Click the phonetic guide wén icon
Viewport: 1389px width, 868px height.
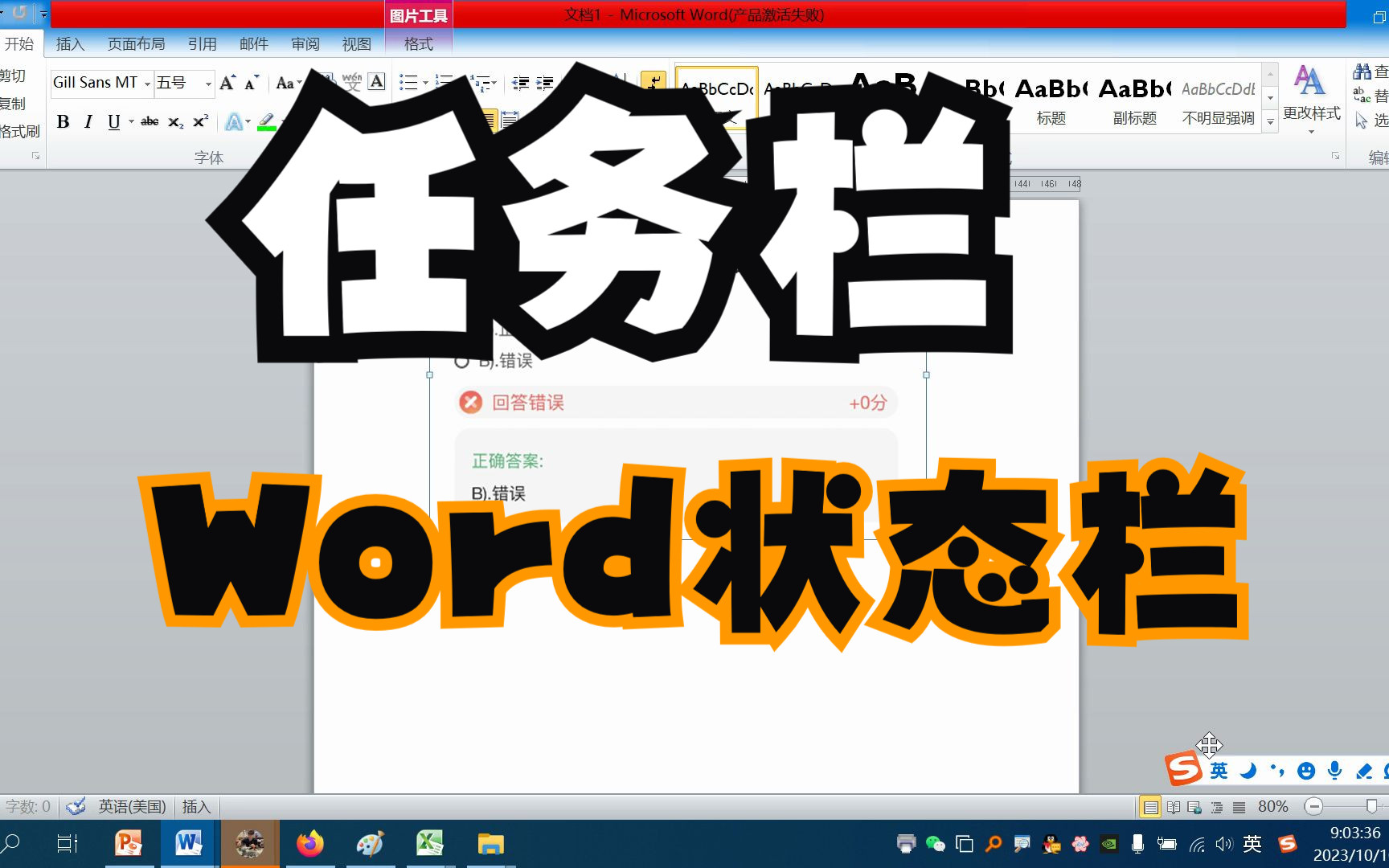352,82
